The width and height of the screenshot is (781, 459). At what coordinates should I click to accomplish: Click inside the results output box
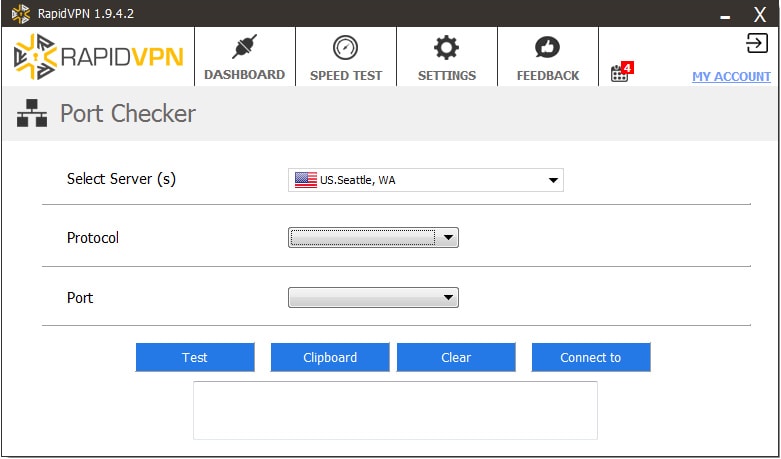[395, 411]
